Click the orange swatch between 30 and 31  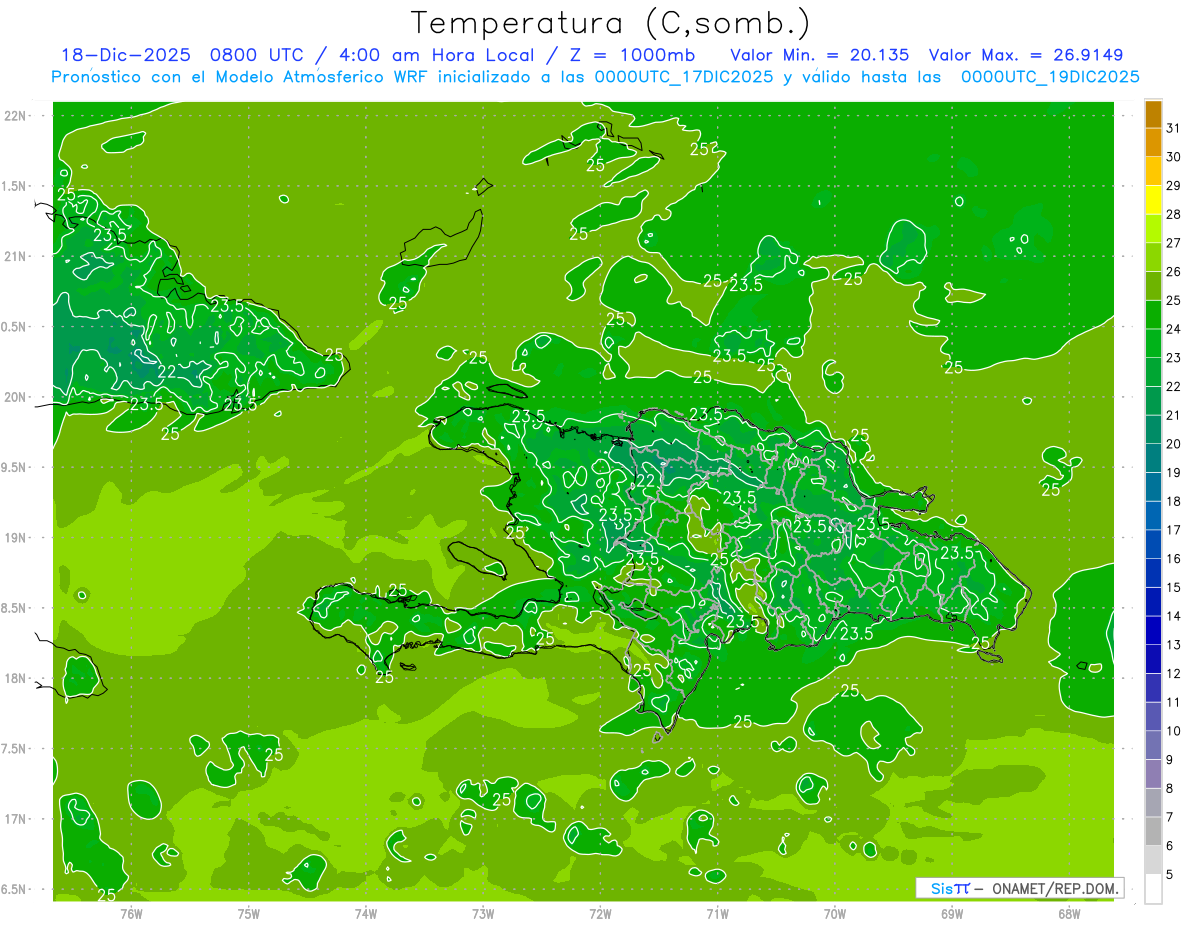point(1153,143)
